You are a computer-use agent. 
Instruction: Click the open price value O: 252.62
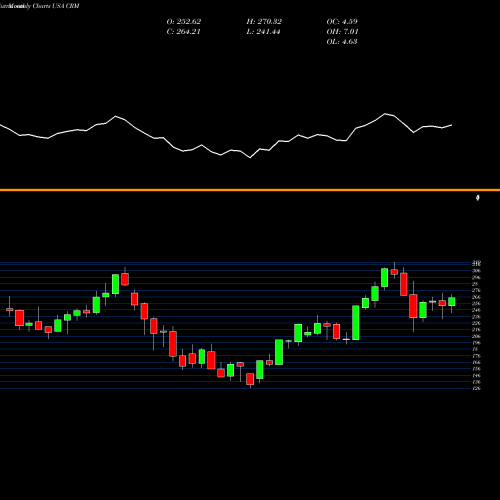click(184, 22)
